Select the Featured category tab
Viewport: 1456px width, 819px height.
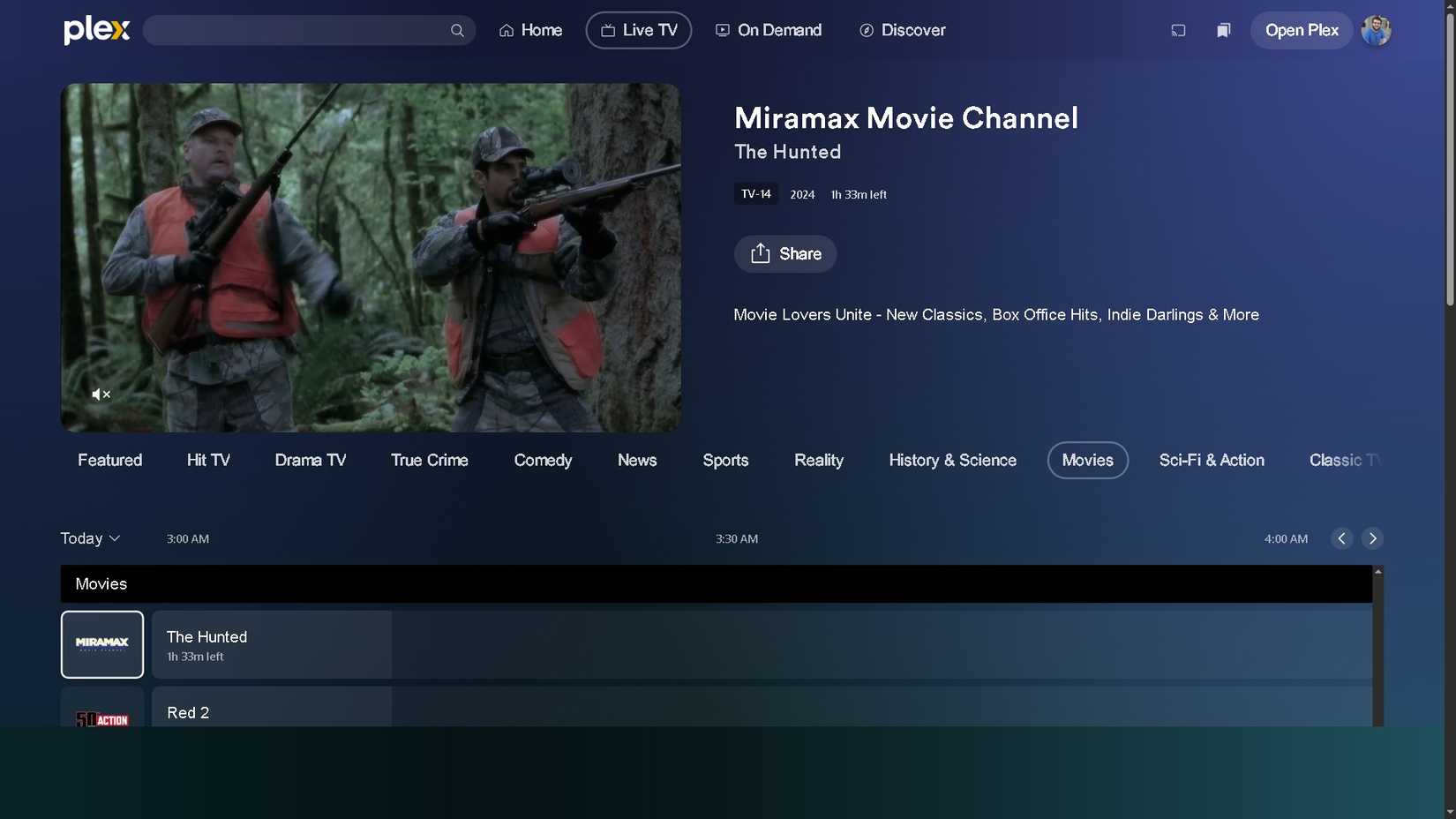(x=109, y=461)
